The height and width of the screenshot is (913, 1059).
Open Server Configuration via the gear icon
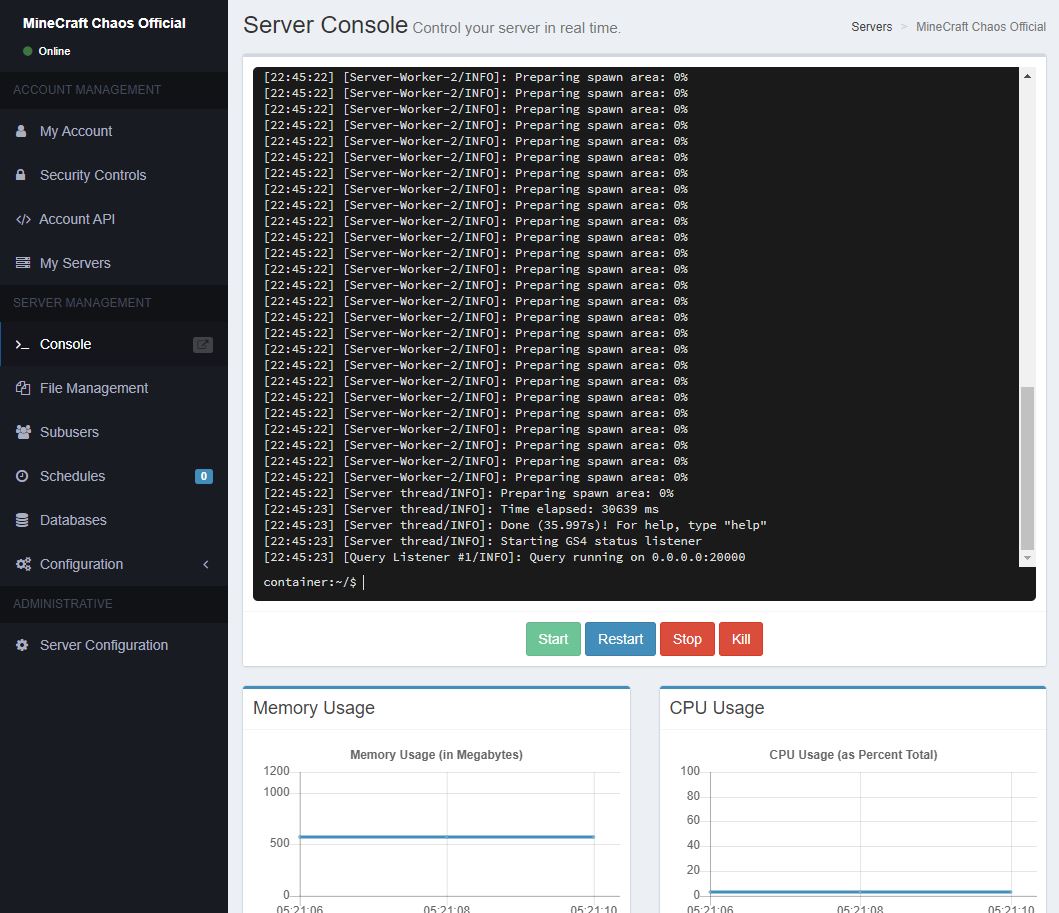pos(22,645)
